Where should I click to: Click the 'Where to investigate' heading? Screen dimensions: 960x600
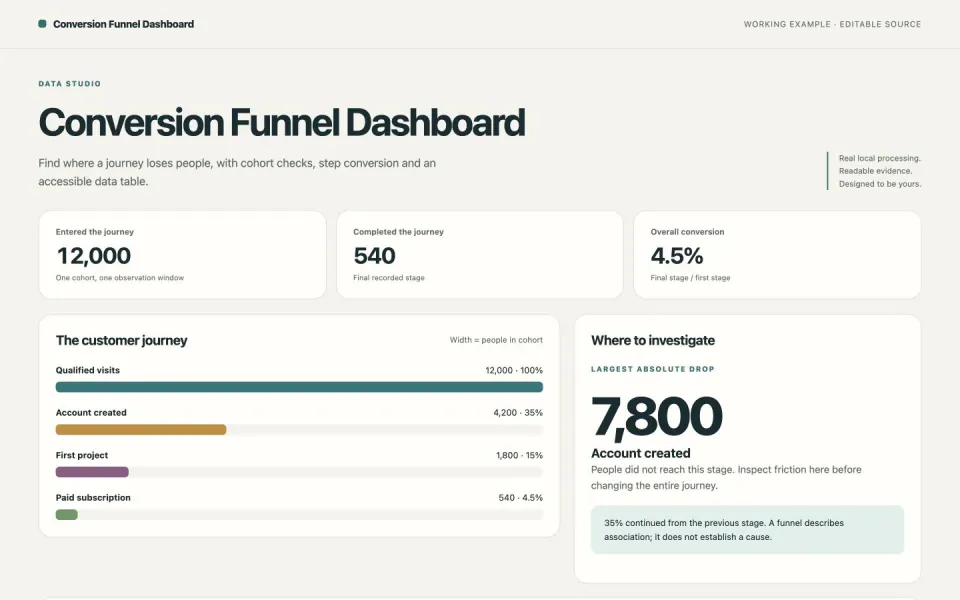click(x=653, y=340)
